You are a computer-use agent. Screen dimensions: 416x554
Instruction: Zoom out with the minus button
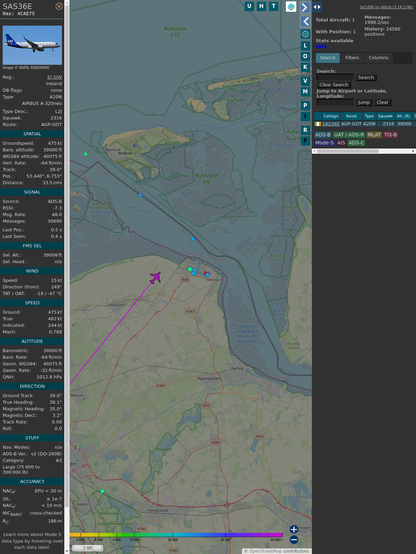point(294,540)
